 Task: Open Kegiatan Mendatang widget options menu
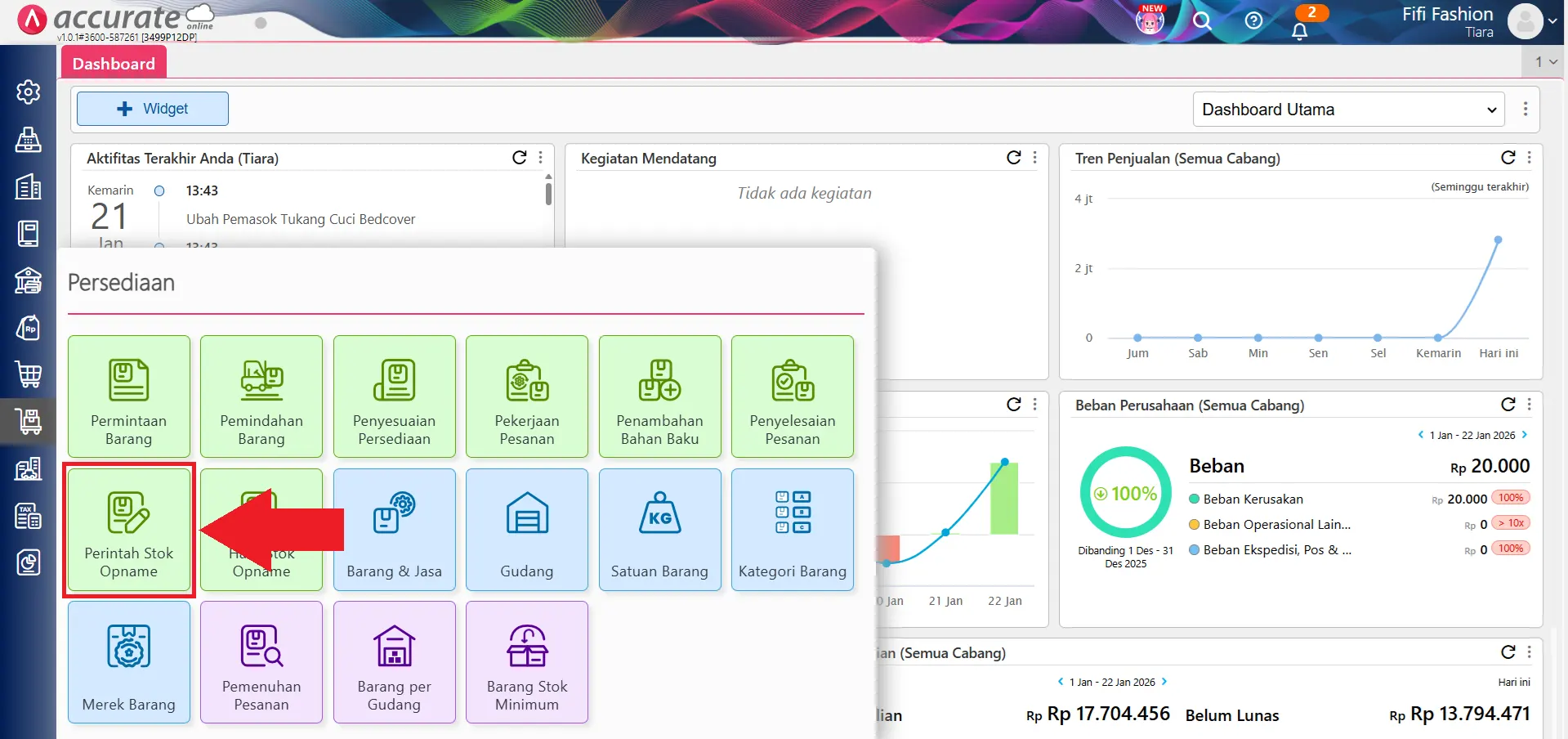(x=1035, y=158)
